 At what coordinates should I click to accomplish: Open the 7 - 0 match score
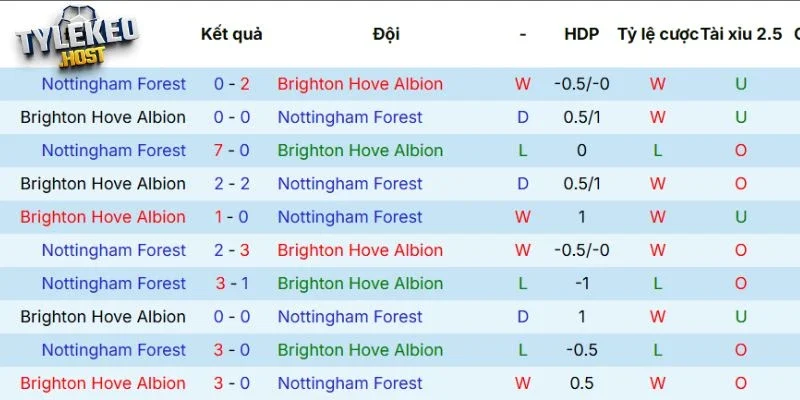coord(231,150)
